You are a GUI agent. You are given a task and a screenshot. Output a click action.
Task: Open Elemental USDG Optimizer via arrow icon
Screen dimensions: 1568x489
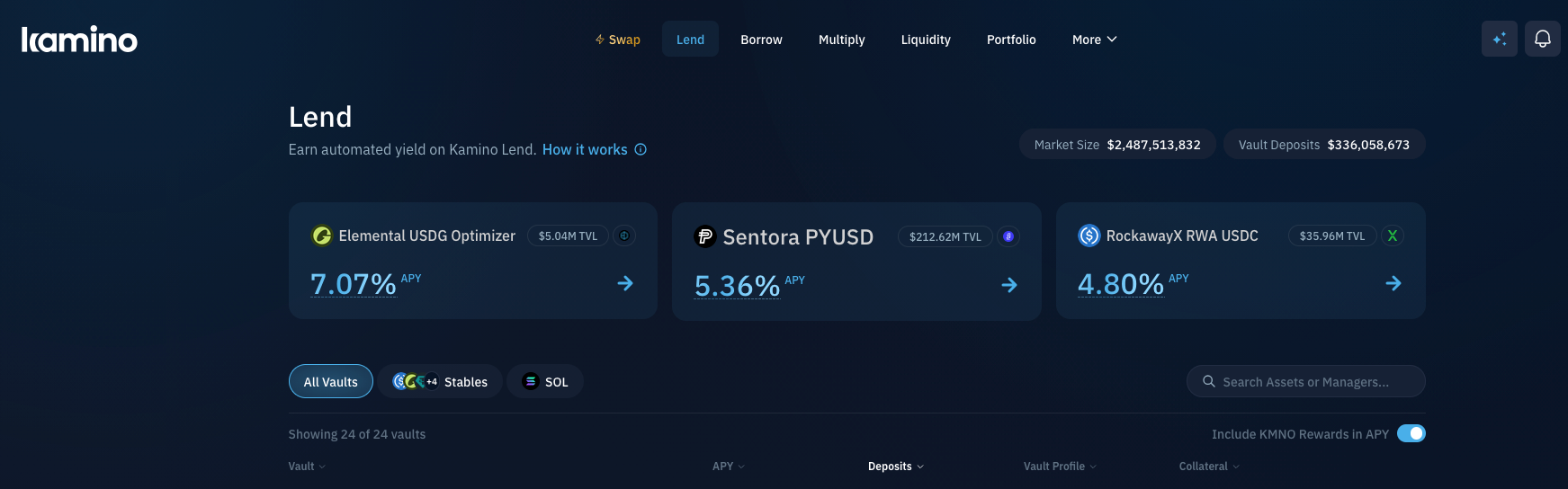point(625,283)
